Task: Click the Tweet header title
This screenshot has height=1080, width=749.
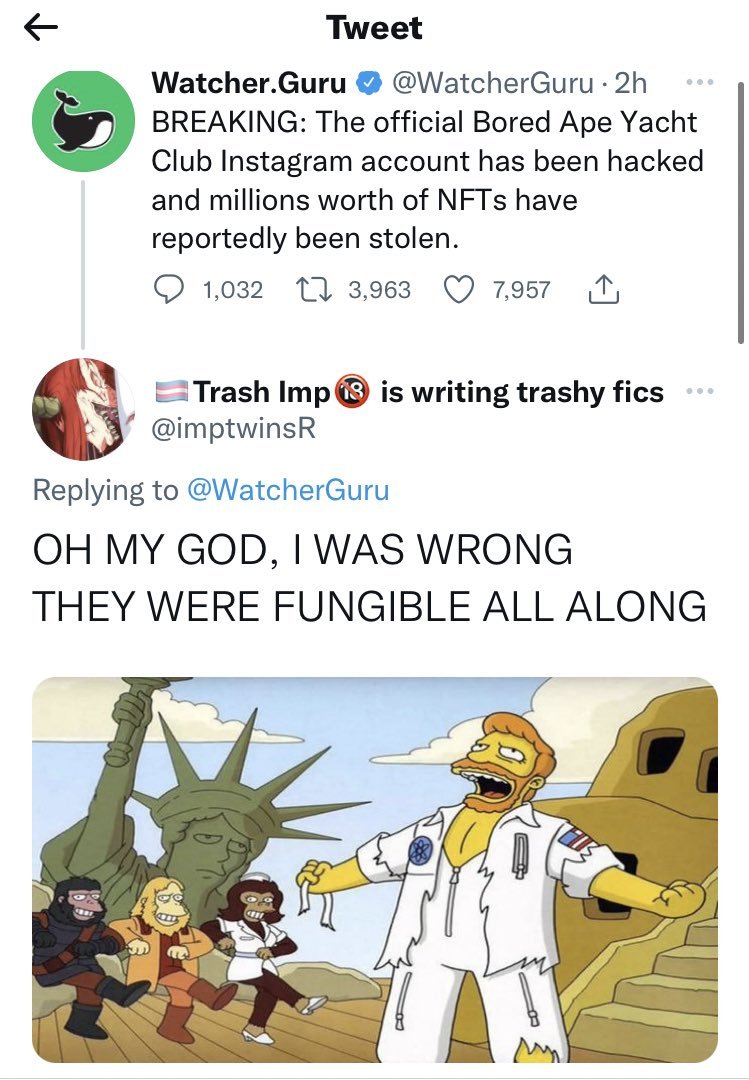Action: pyautogui.click(x=374, y=28)
